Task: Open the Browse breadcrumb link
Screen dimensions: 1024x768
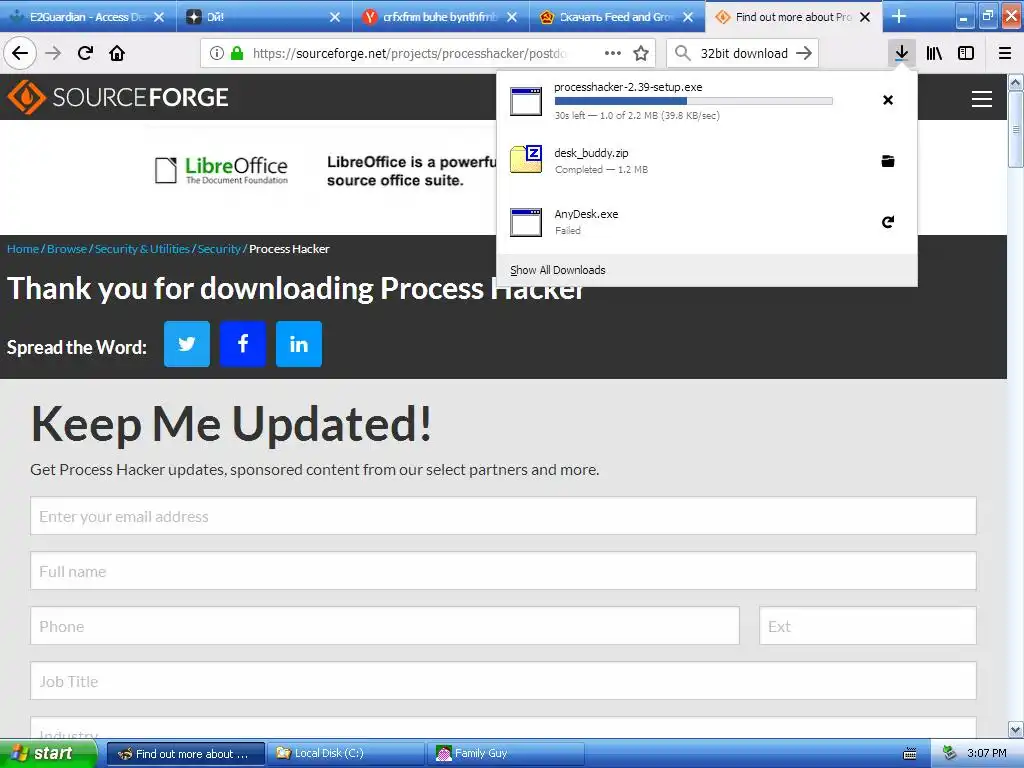Action: (67, 249)
